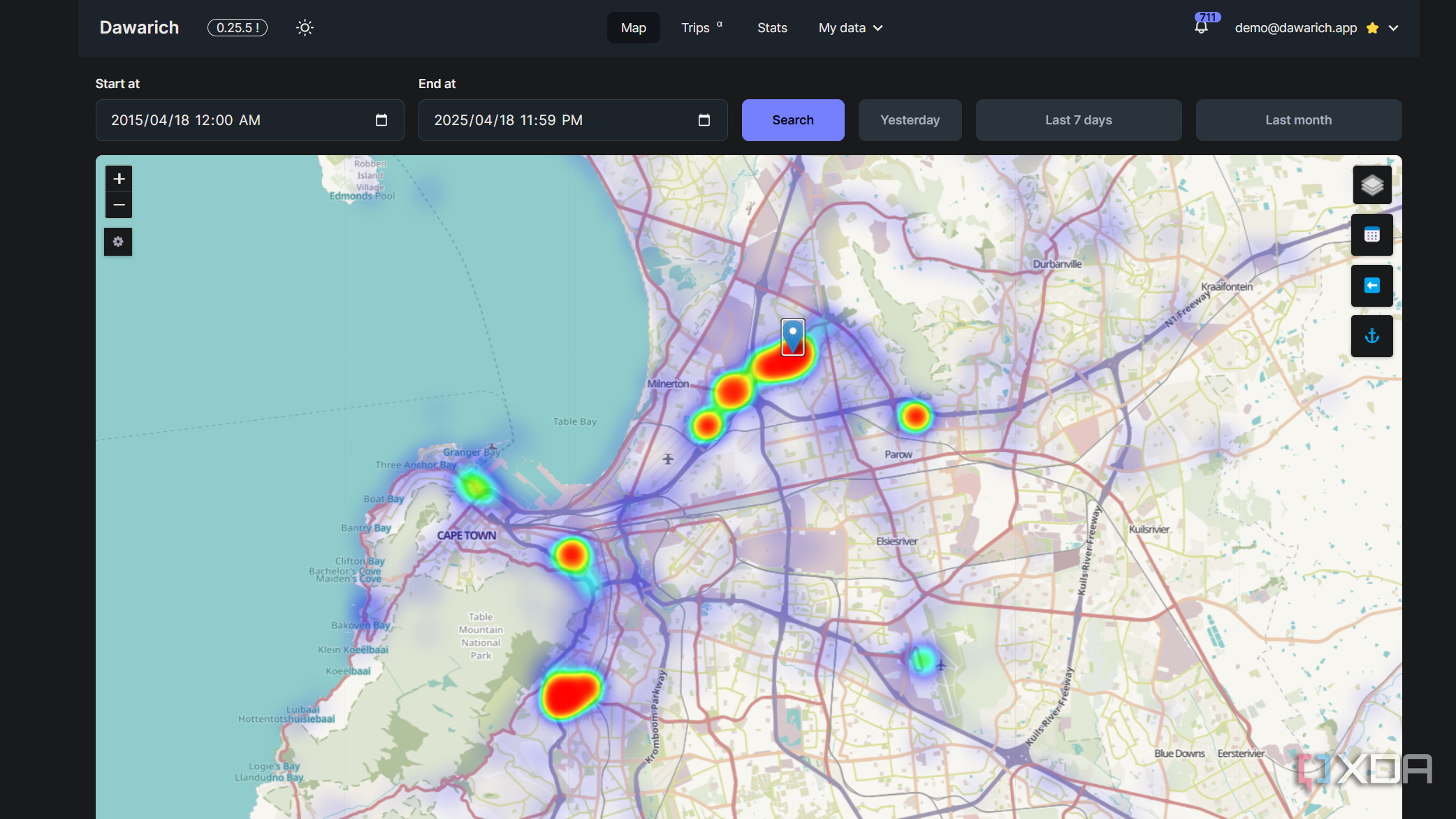Expand the My data dropdown menu
Image resolution: width=1456 pixels, height=819 pixels.
pyautogui.click(x=850, y=28)
